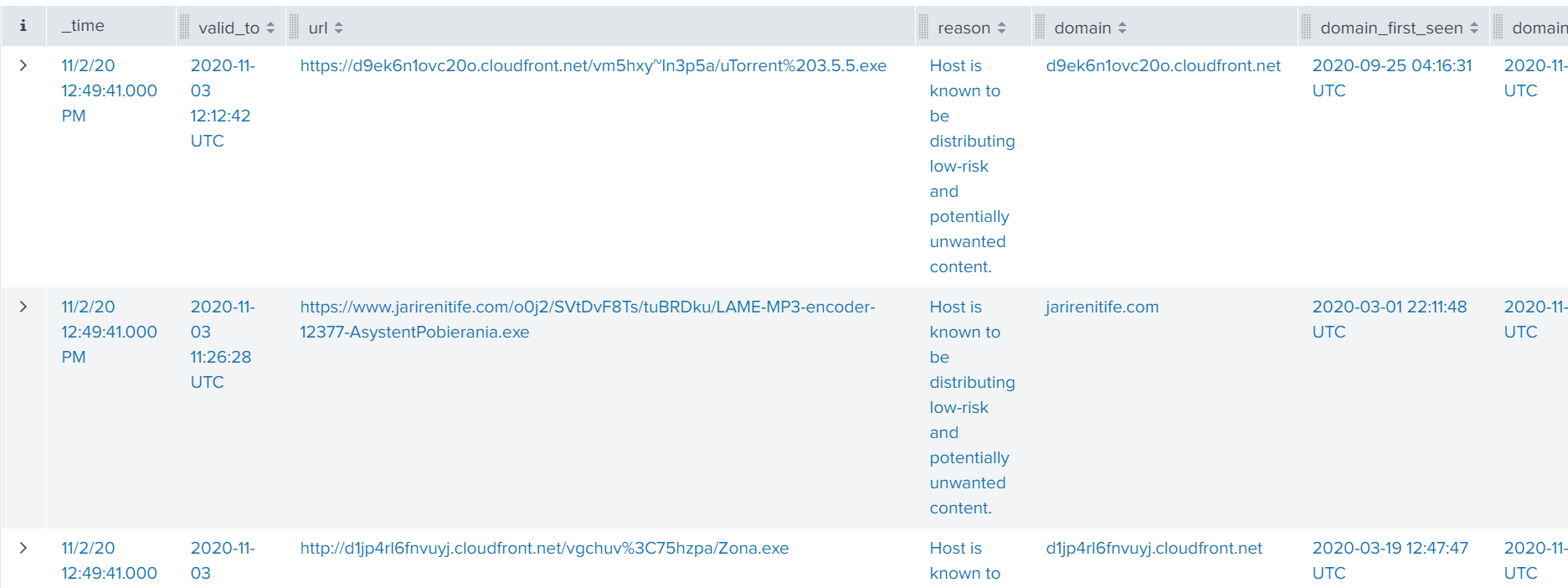The image size is (1568, 588).
Task: Click the LAME-MP3-encoder URL value
Action: click(x=587, y=319)
